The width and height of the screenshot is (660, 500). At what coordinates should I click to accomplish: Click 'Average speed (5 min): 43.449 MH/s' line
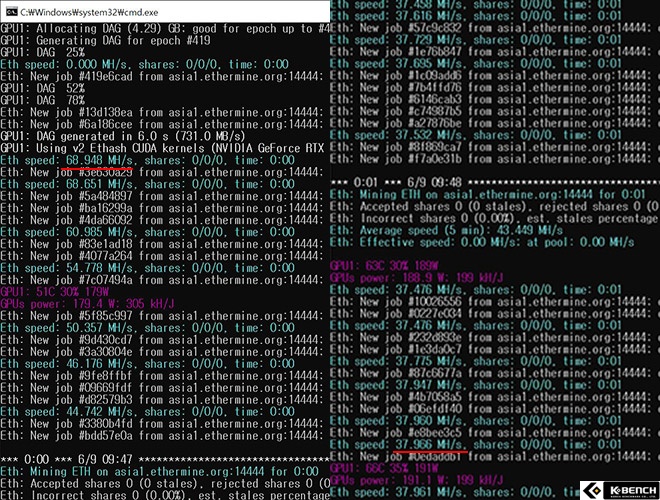tap(446, 231)
